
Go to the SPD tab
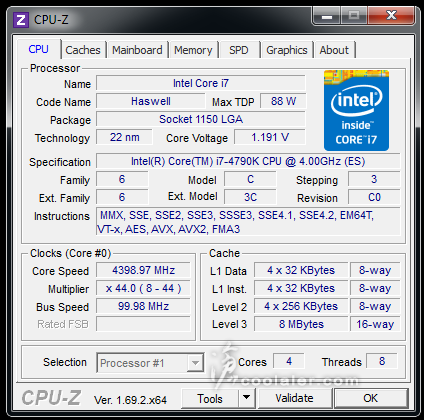click(x=239, y=50)
